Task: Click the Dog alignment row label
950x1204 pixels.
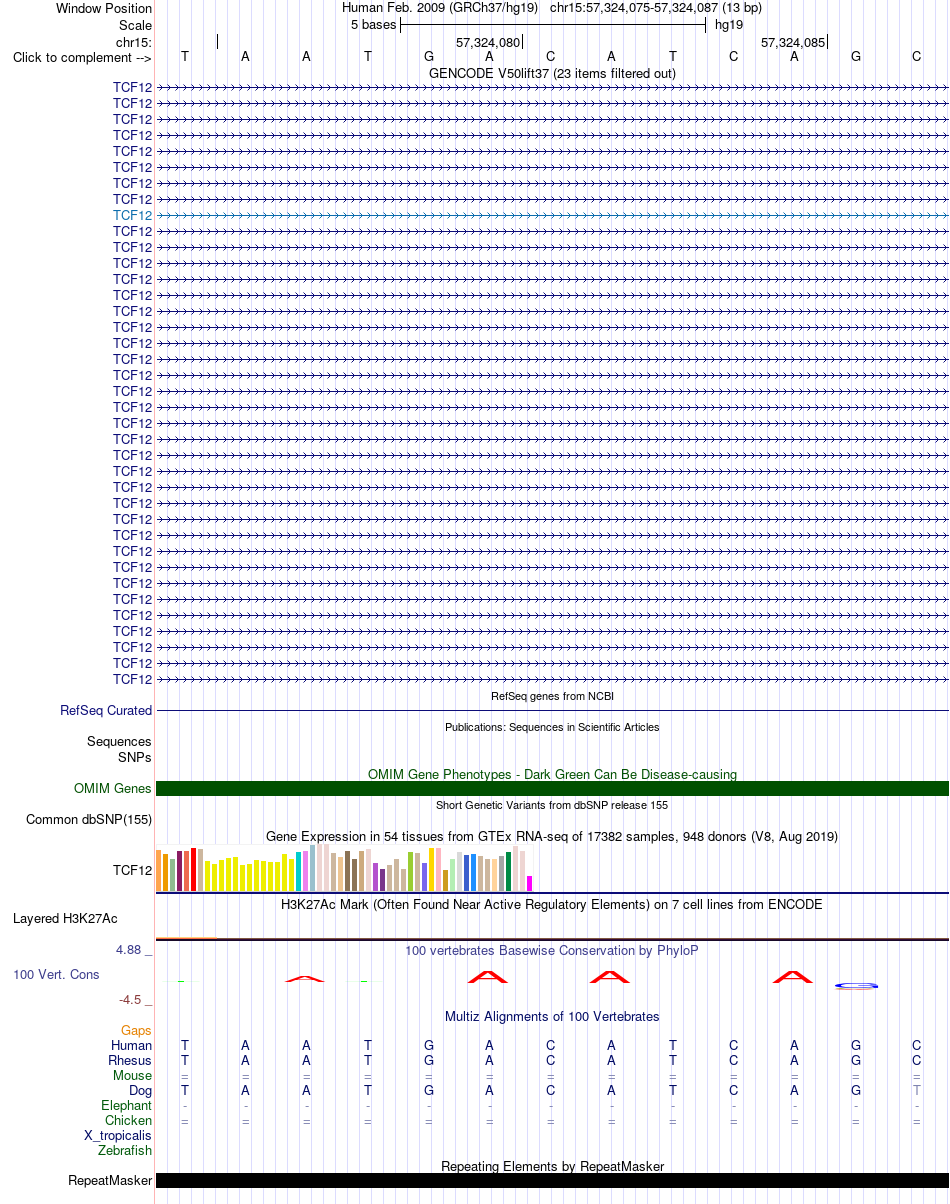Action: click(x=141, y=1090)
